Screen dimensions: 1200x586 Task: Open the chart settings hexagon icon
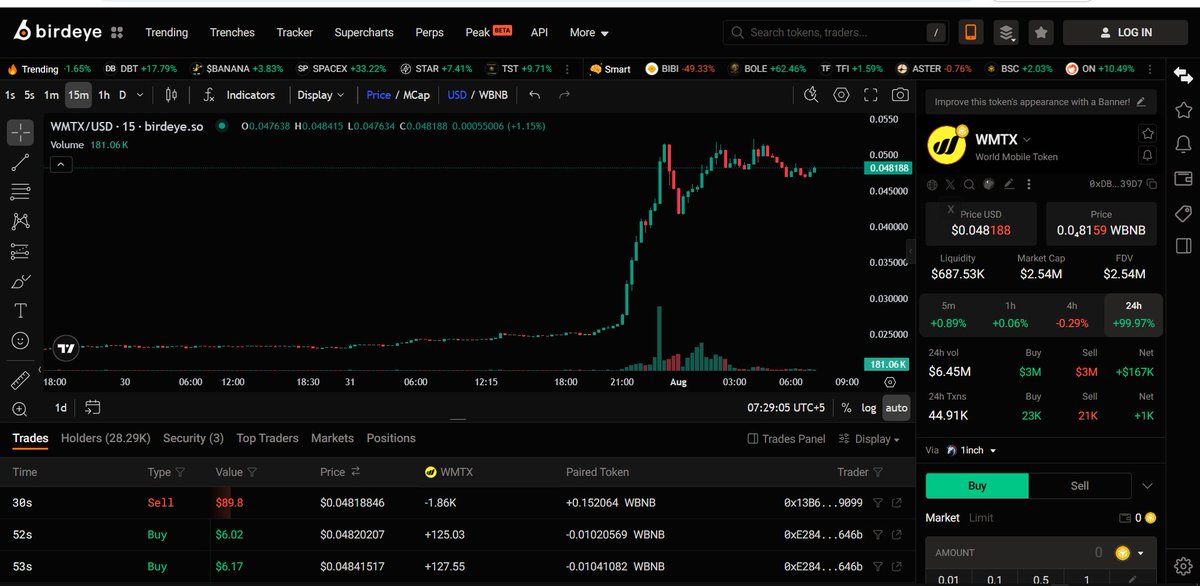[841, 95]
